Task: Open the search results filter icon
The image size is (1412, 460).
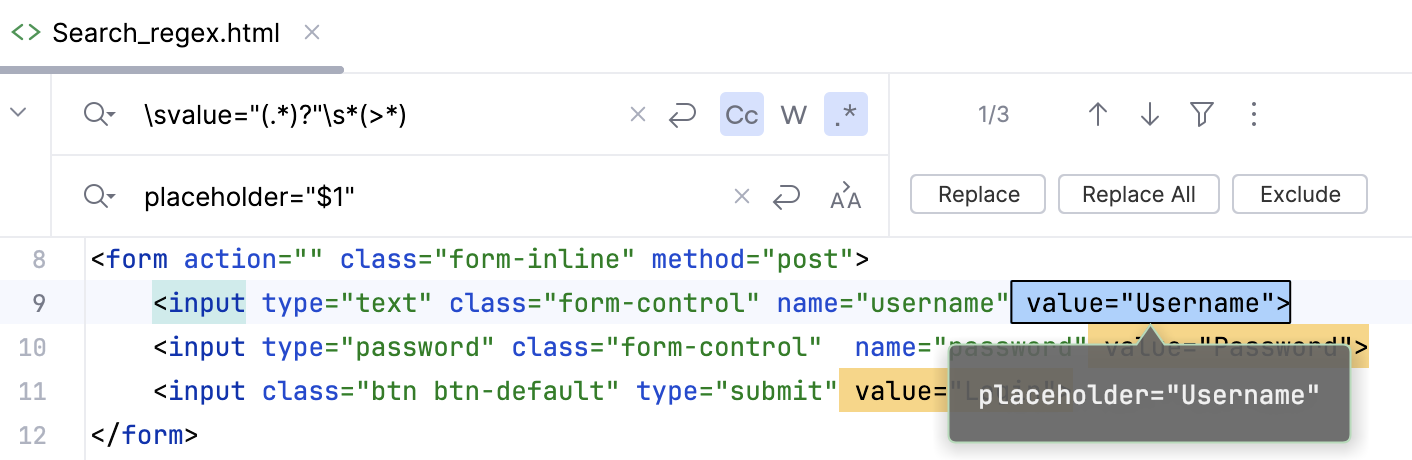Action: (x=1202, y=115)
